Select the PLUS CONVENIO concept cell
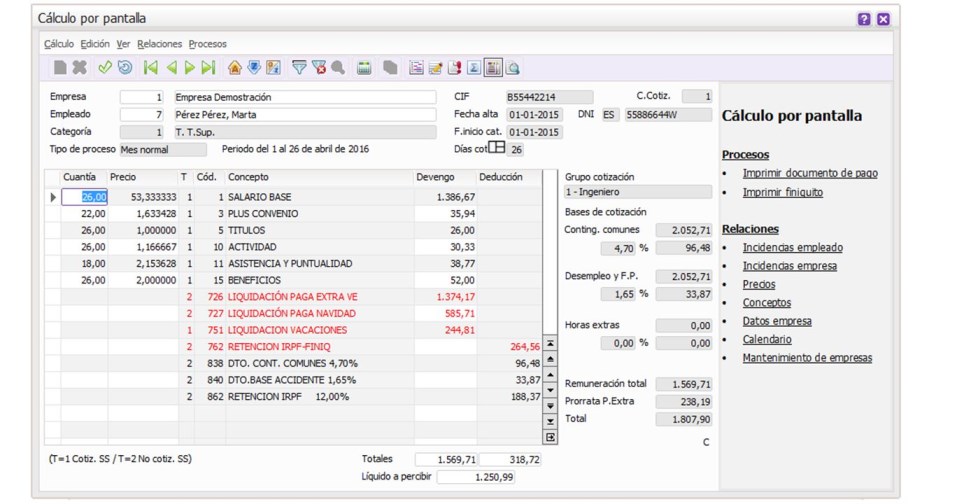Screen dimensions: 971x504 (x=320, y=214)
